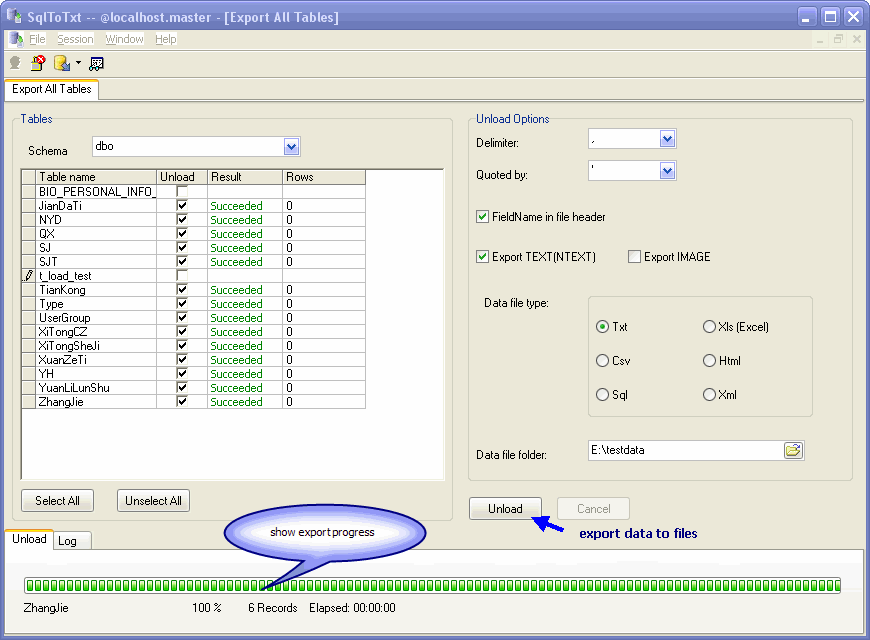Screen dimensions: 870x640
Task: Click the Unselect All button
Action: point(153,501)
